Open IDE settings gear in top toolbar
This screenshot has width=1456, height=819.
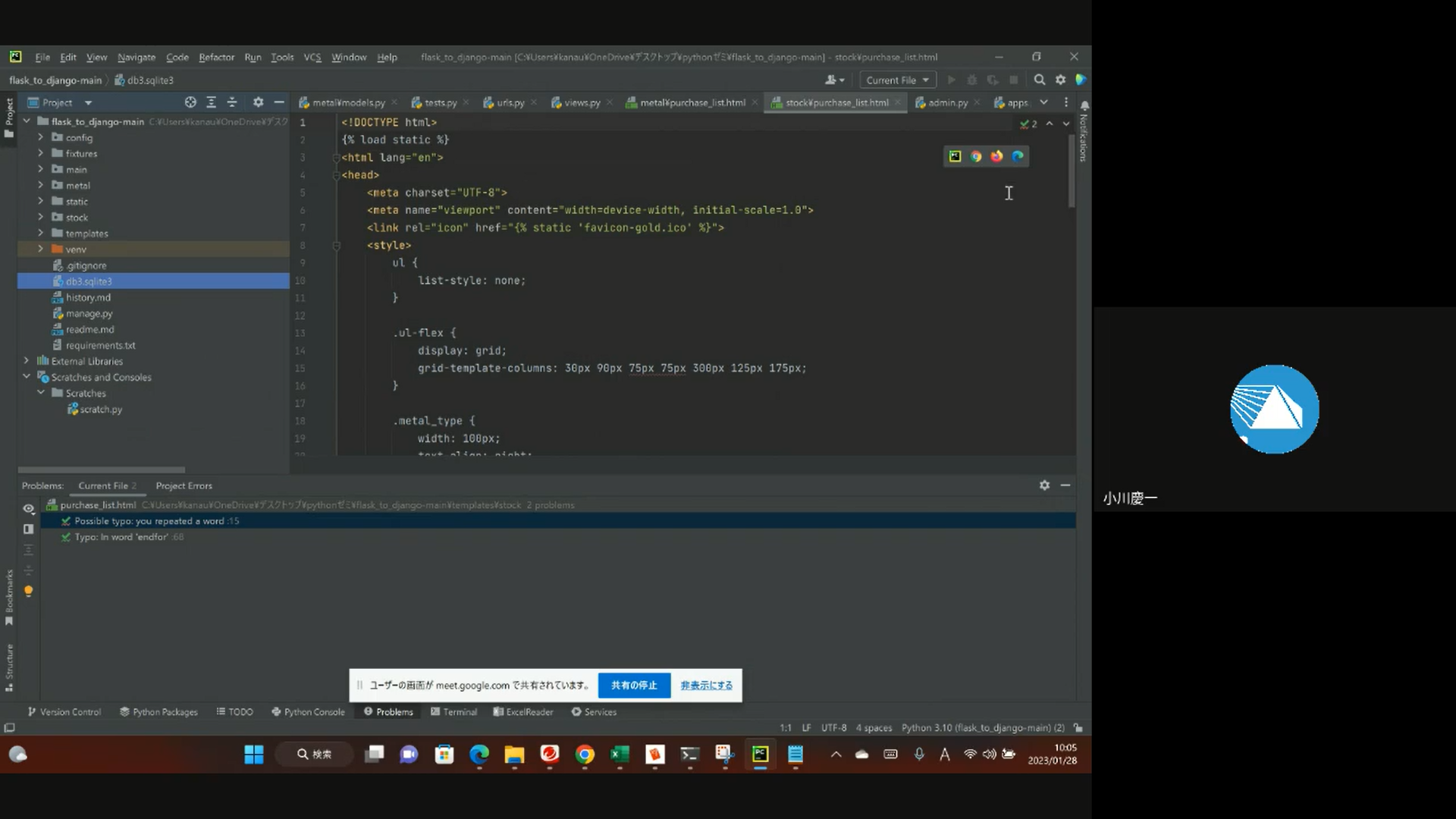click(x=1060, y=80)
